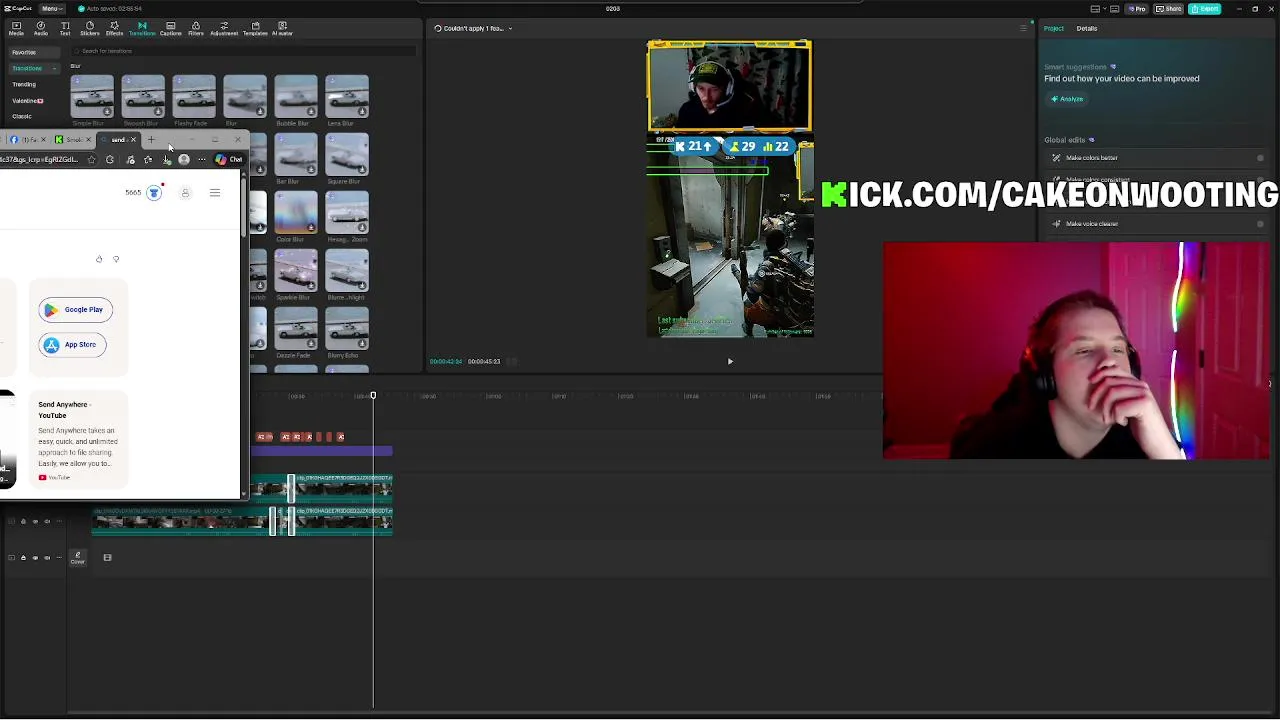Open the Stickers panel
Image resolution: width=1280 pixels, height=720 pixels.
point(90,28)
